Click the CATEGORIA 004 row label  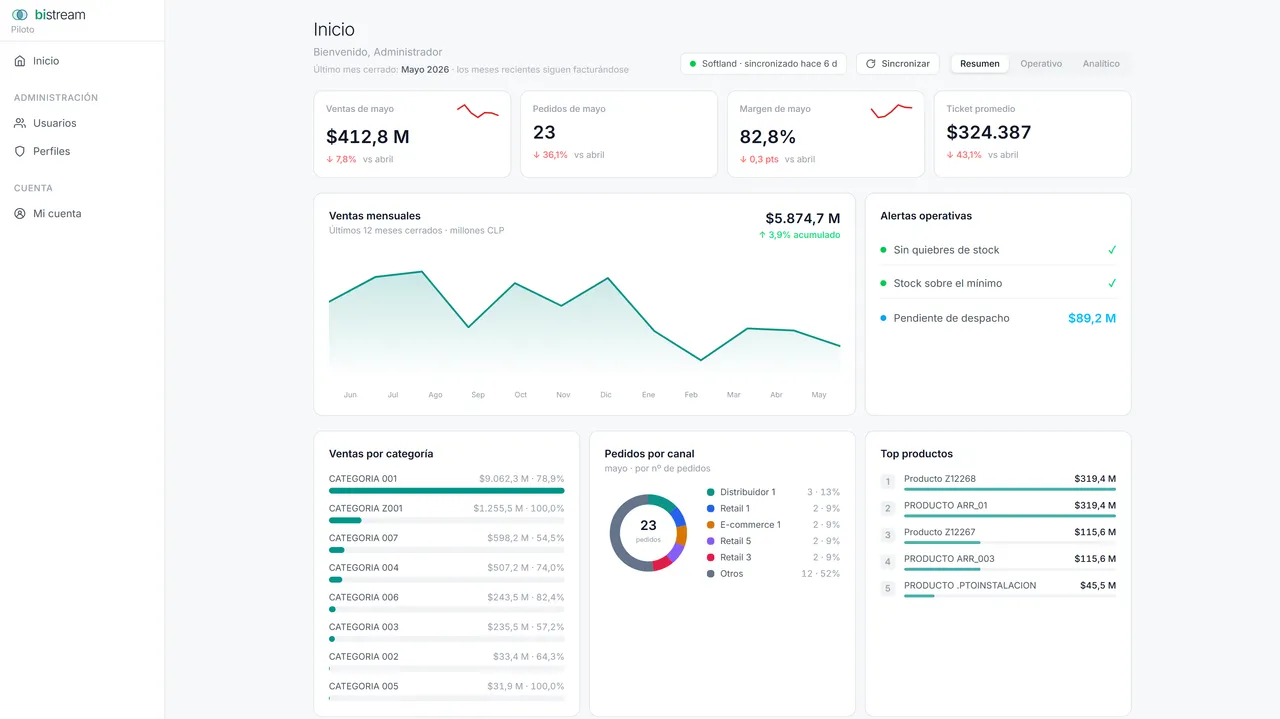pyautogui.click(x=363, y=568)
